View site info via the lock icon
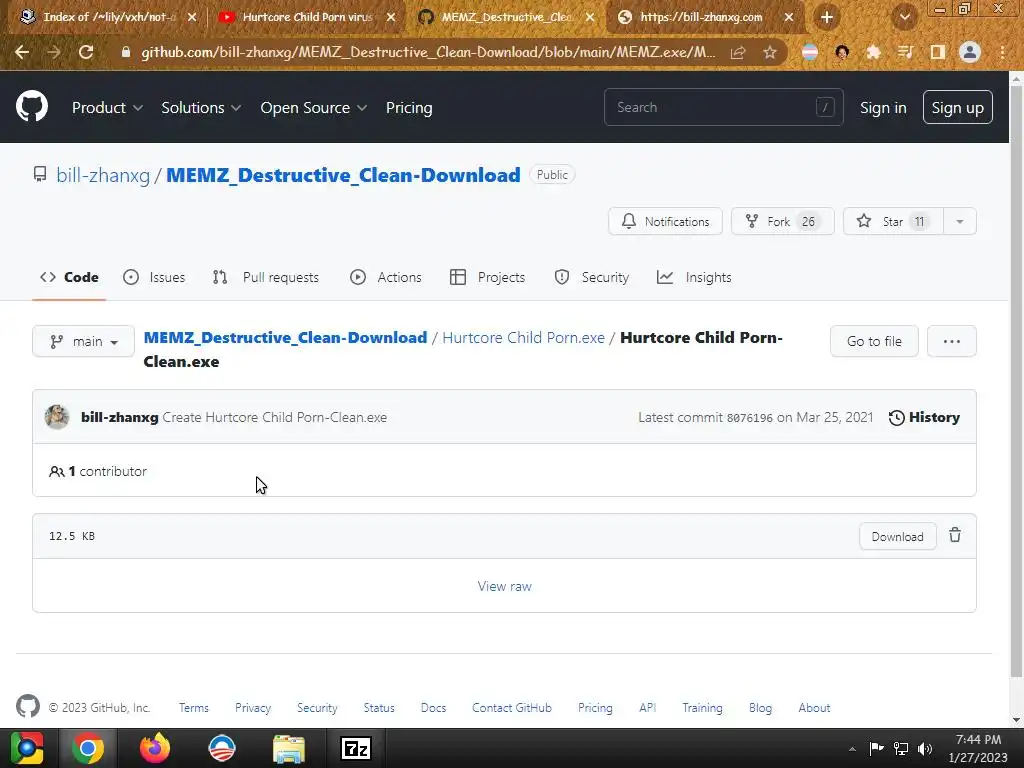 point(126,52)
